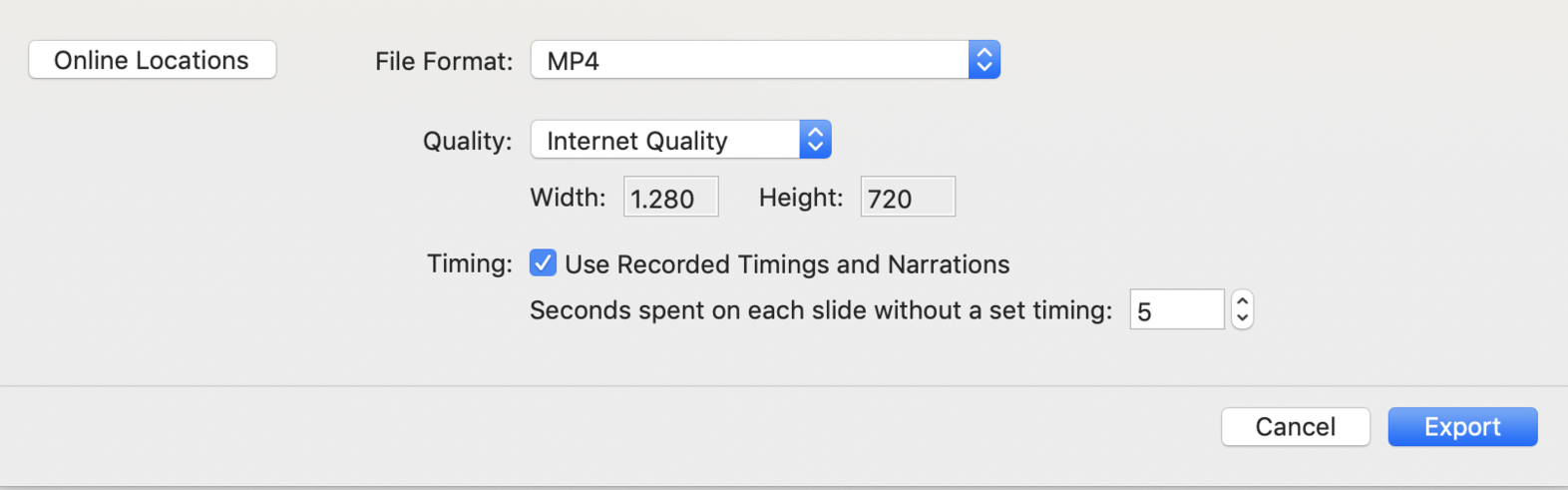The image size is (1568, 490).
Task: Click the Height field showing 720
Action: 908,198
